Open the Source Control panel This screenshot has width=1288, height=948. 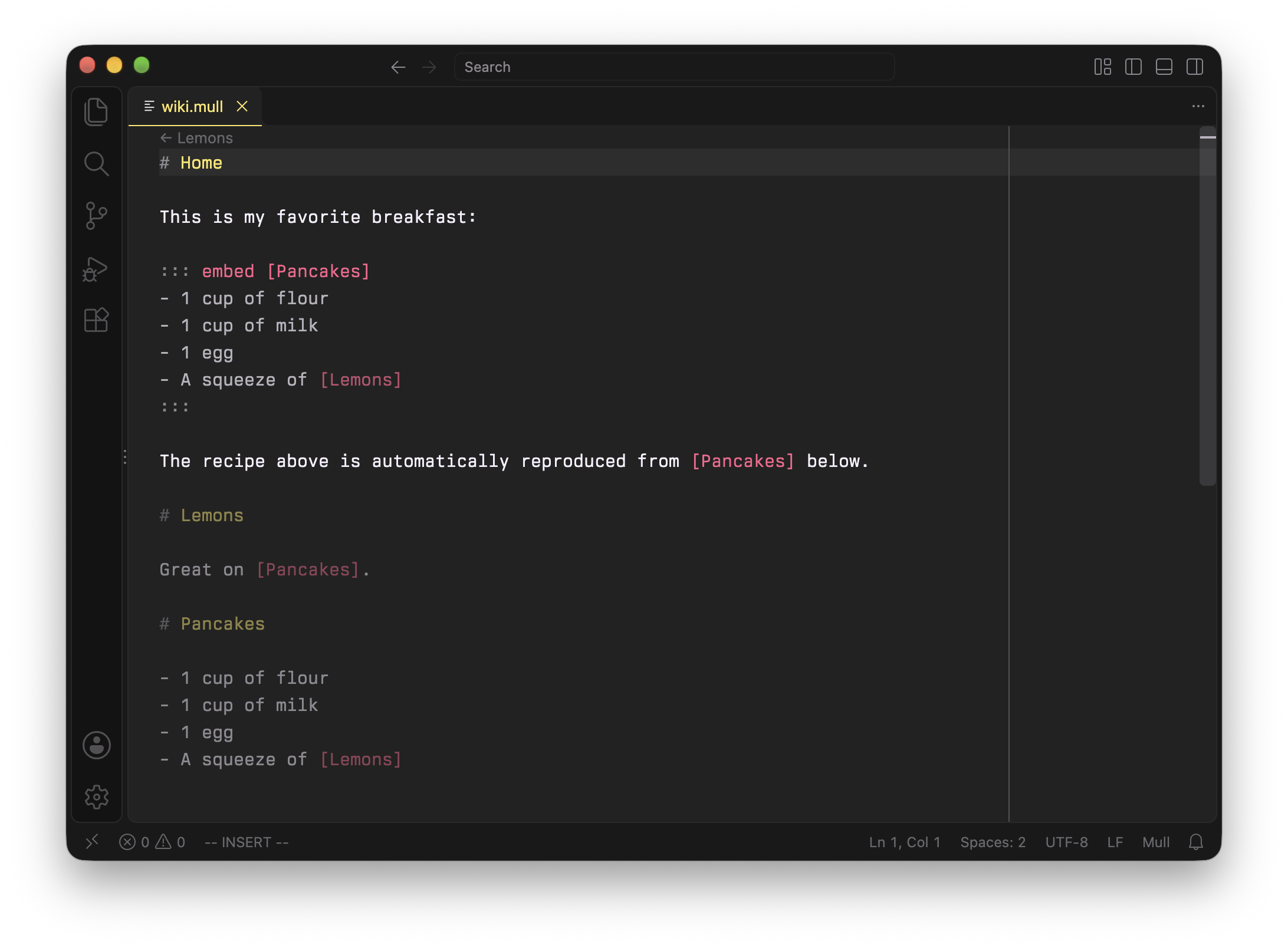point(96,215)
